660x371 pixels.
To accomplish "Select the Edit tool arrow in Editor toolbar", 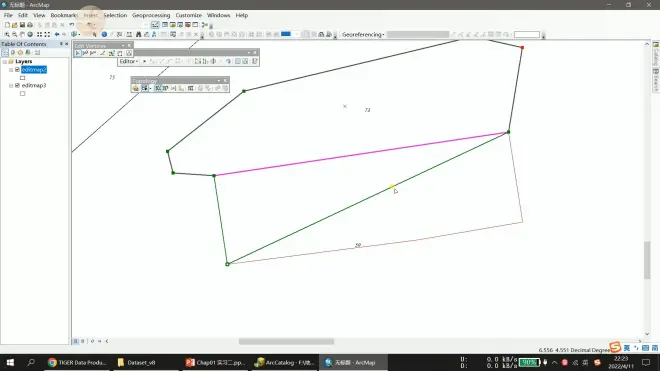I will coord(144,61).
